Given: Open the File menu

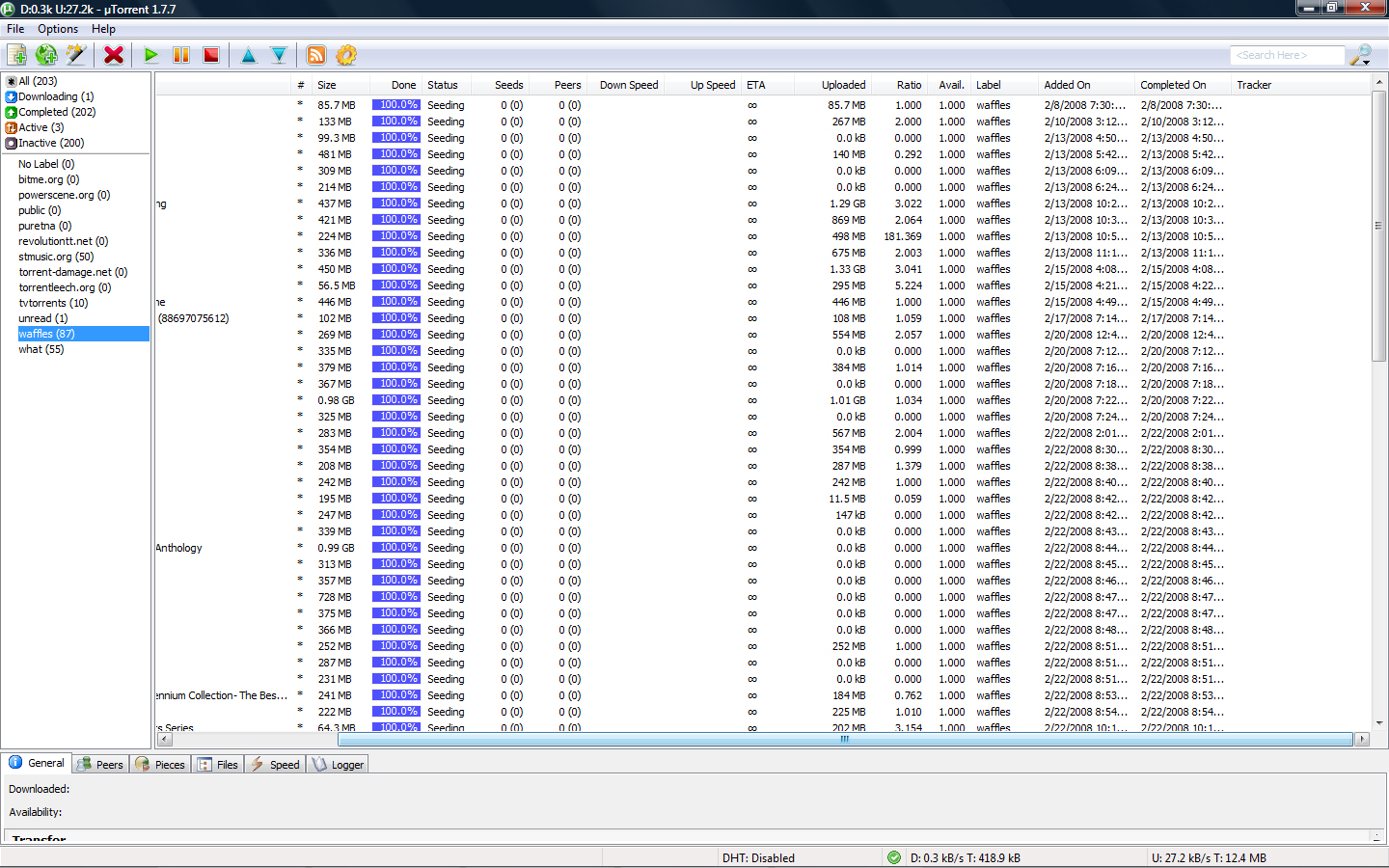Looking at the screenshot, I should 15,29.
